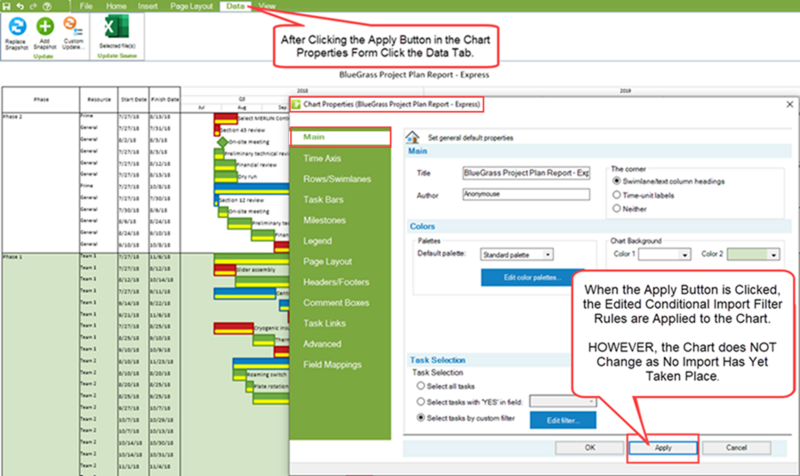Click the green diamond On-site meeting milestone
Screen dimensions: 800x476
(222, 142)
